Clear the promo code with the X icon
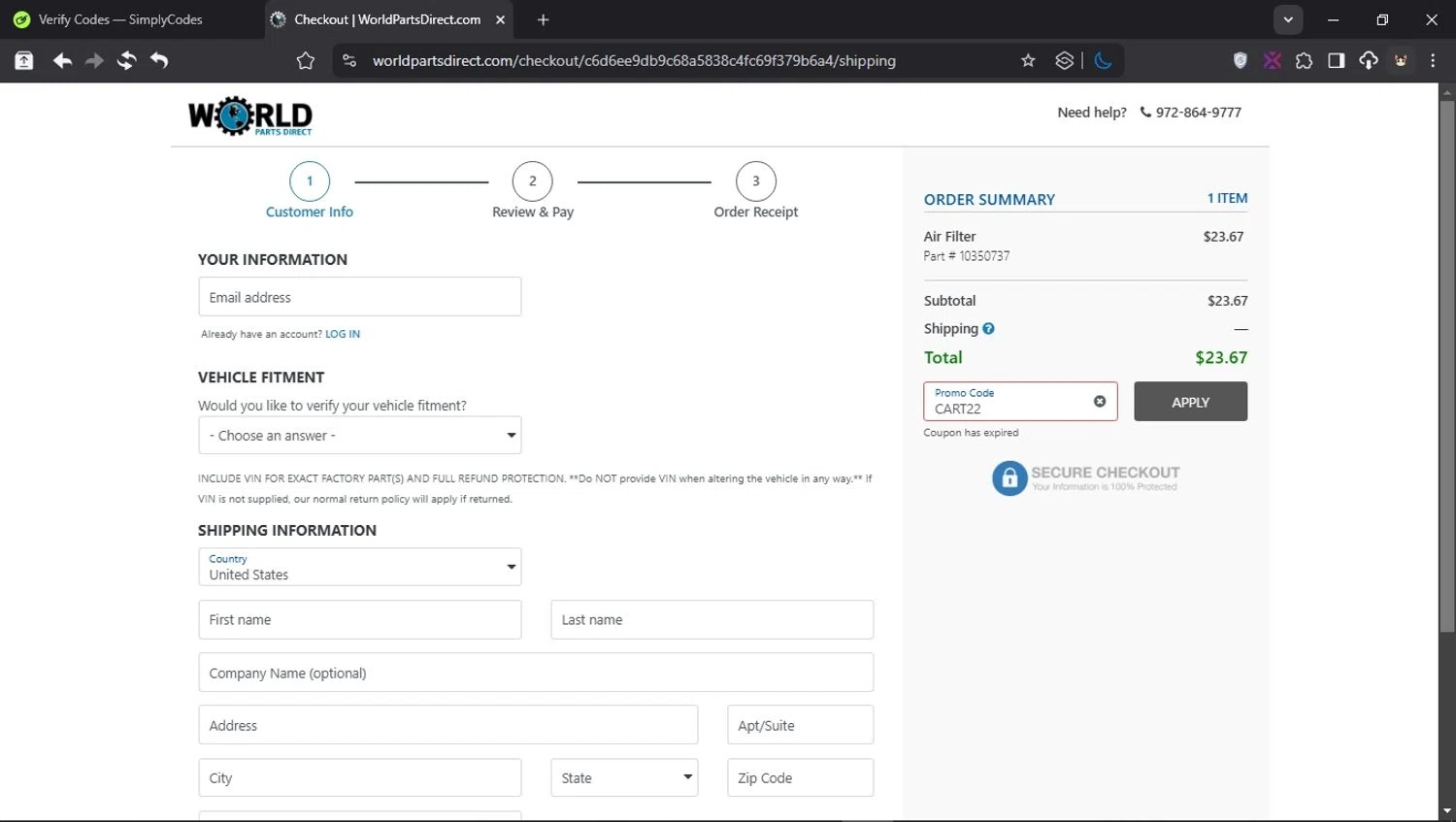The height and width of the screenshot is (822, 1456). [1100, 402]
